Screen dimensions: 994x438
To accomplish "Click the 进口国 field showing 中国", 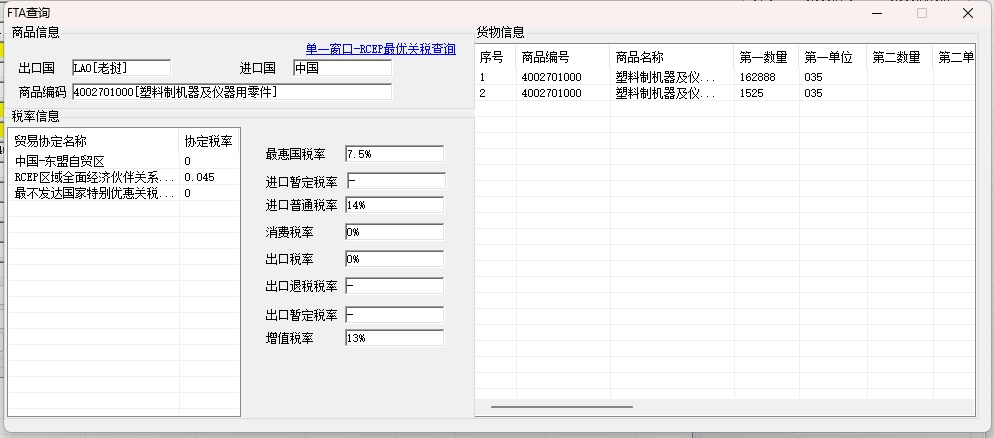I will click(x=342, y=68).
